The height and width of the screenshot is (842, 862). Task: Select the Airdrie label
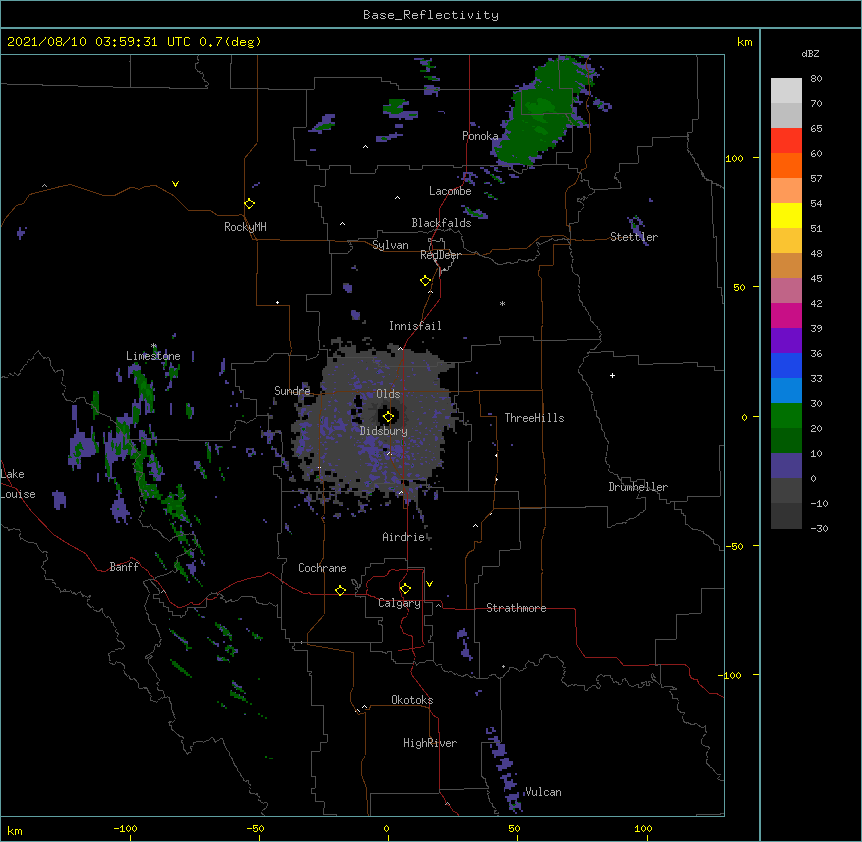click(x=404, y=537)
